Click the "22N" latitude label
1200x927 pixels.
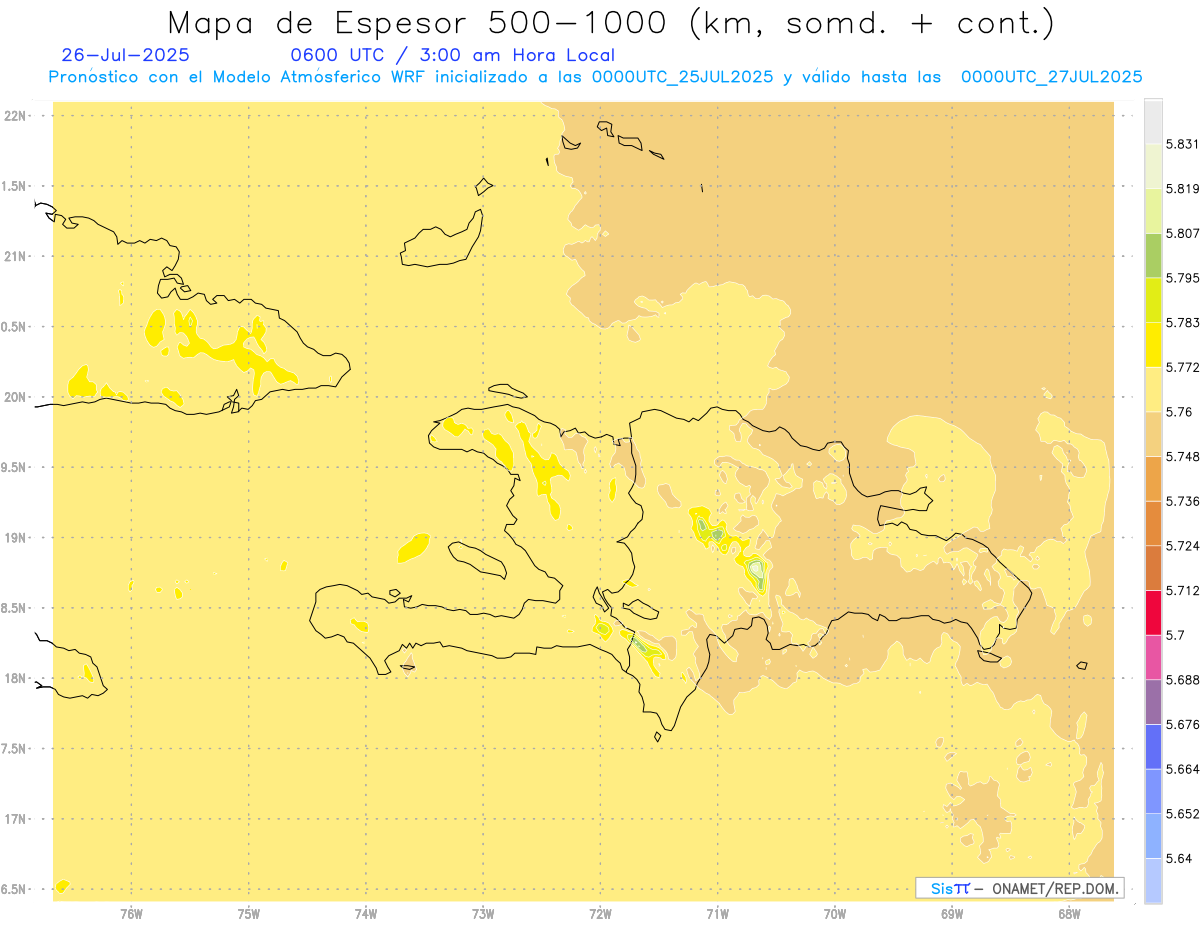click(15, 115)
